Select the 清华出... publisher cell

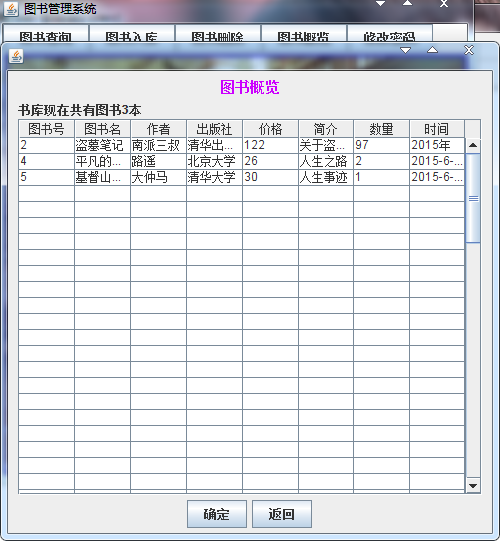click(x=214, y=145)
